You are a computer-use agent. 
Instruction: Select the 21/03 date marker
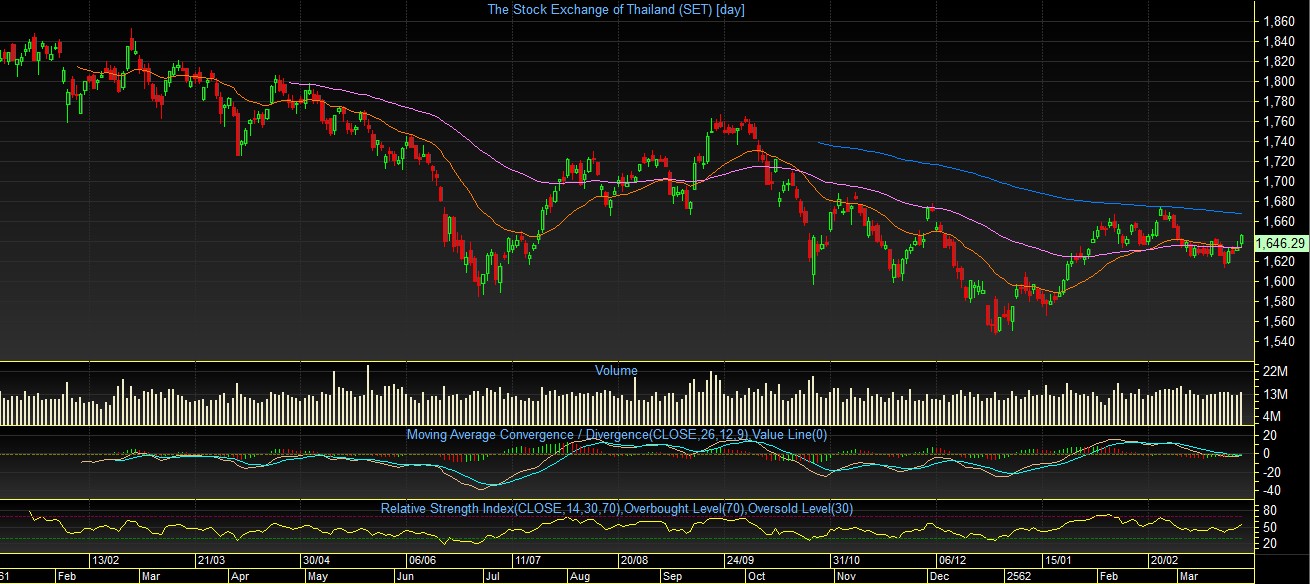211,560
